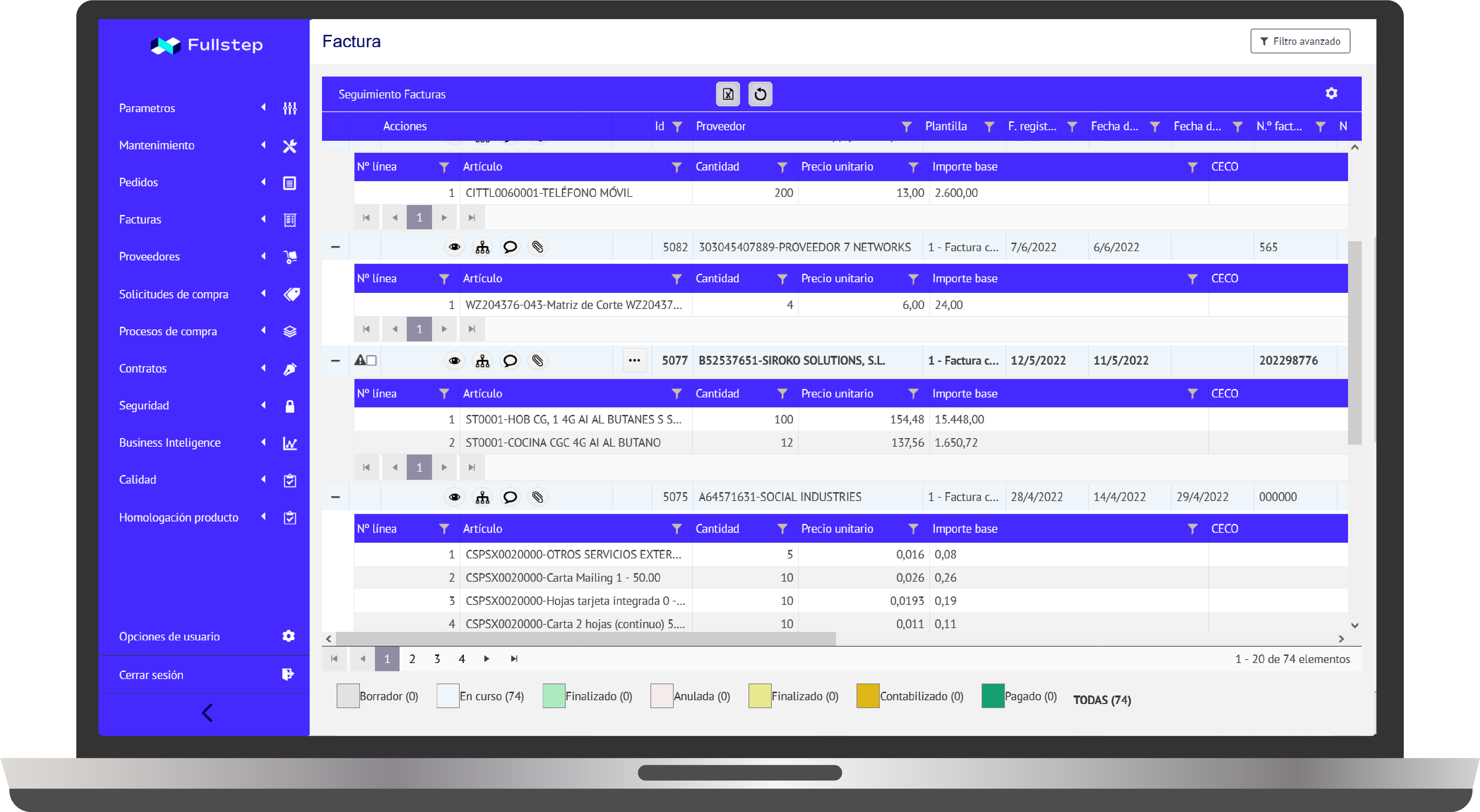1480x812 pixels.
Task: Tick the checkbox on invoice 5077 row
Action: tap(372, 361)
